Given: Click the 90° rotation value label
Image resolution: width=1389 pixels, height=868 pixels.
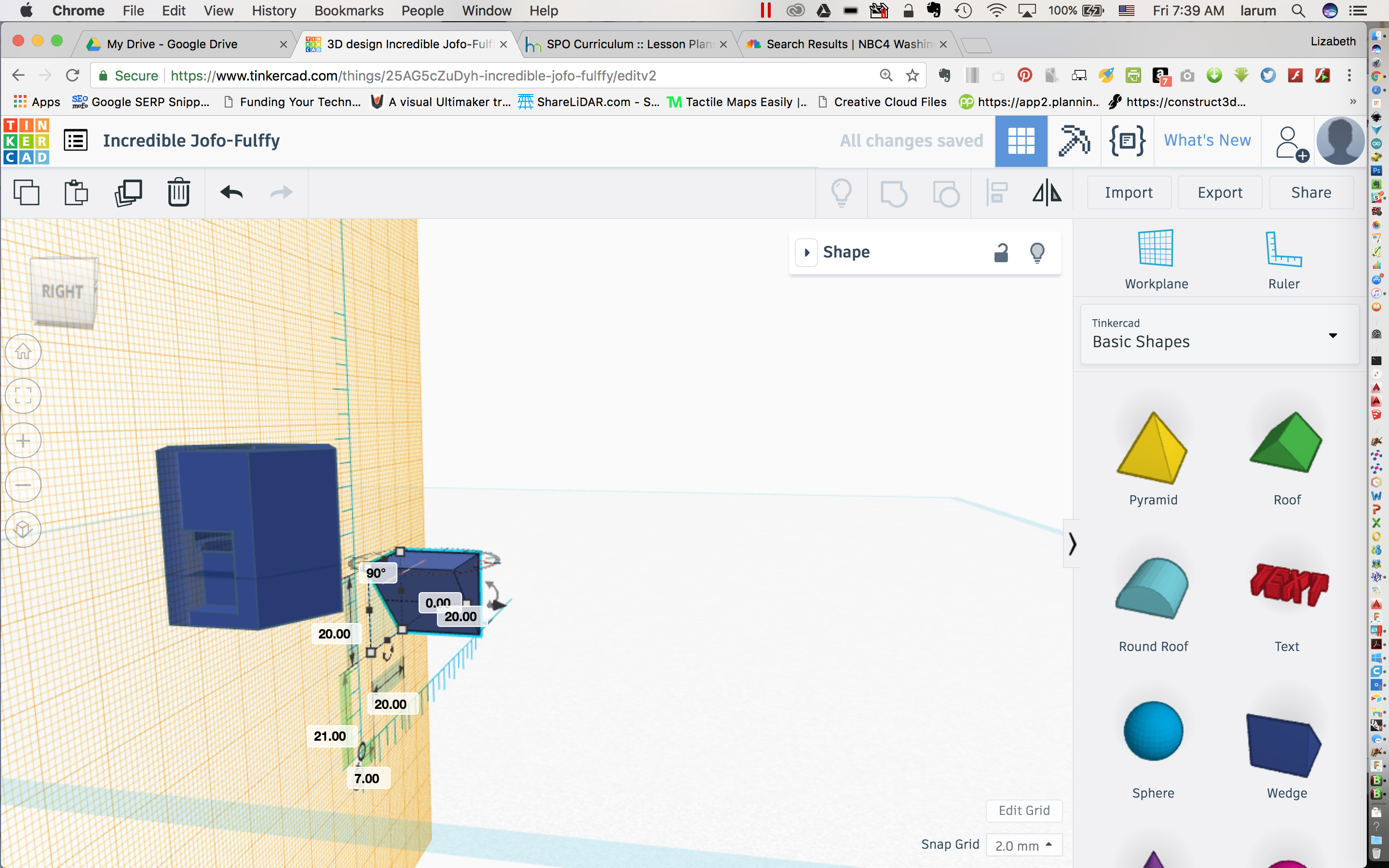Looking at the screenshot, I should tap(377, 573).
